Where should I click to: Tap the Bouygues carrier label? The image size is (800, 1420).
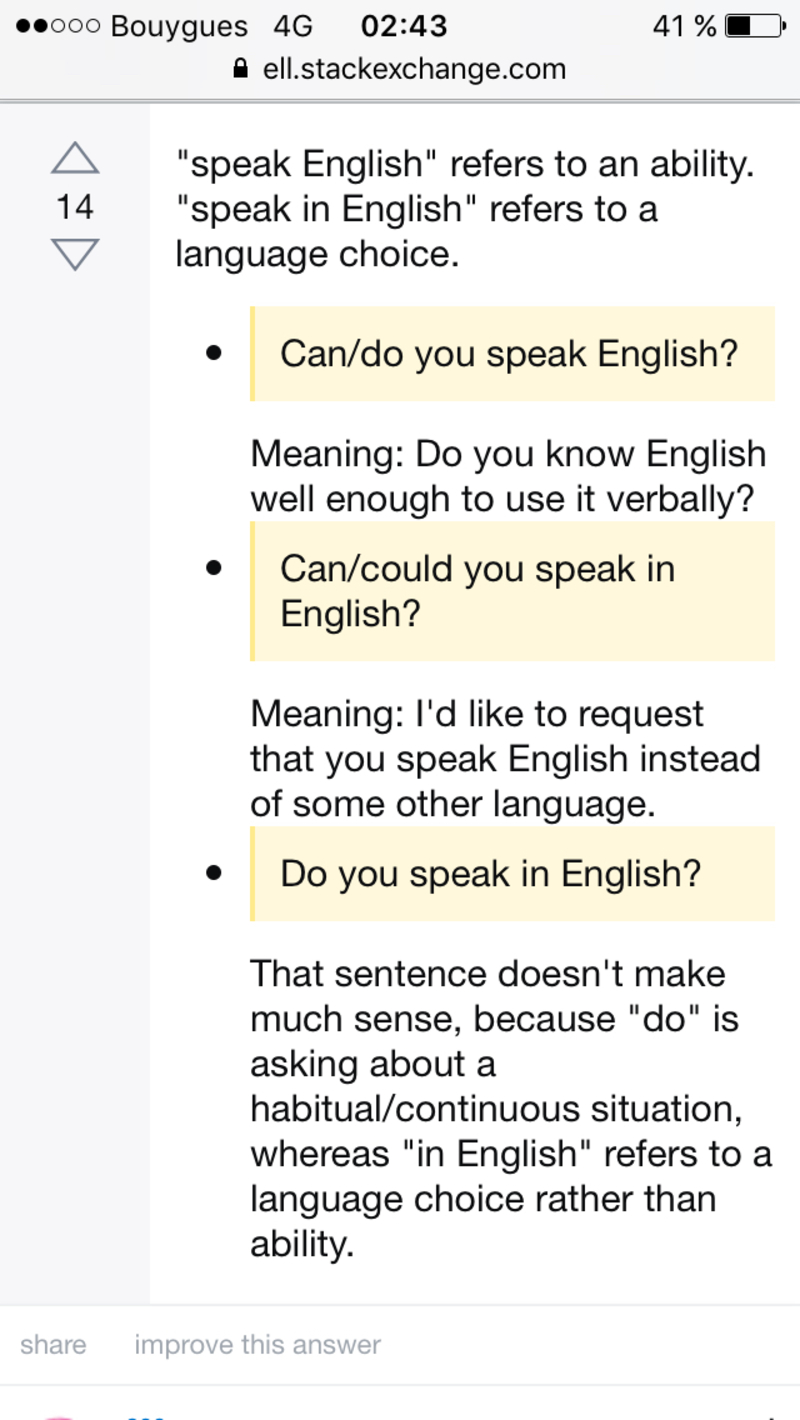[179, 26]
